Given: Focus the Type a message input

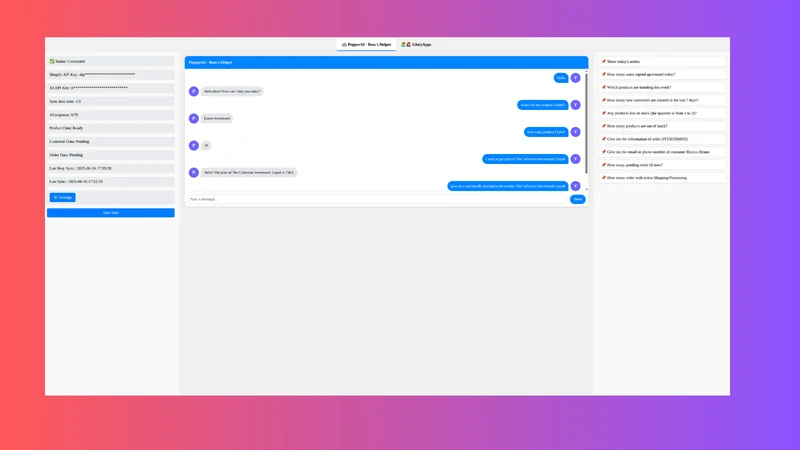Looking at the screenshot, I should [377, 199].
